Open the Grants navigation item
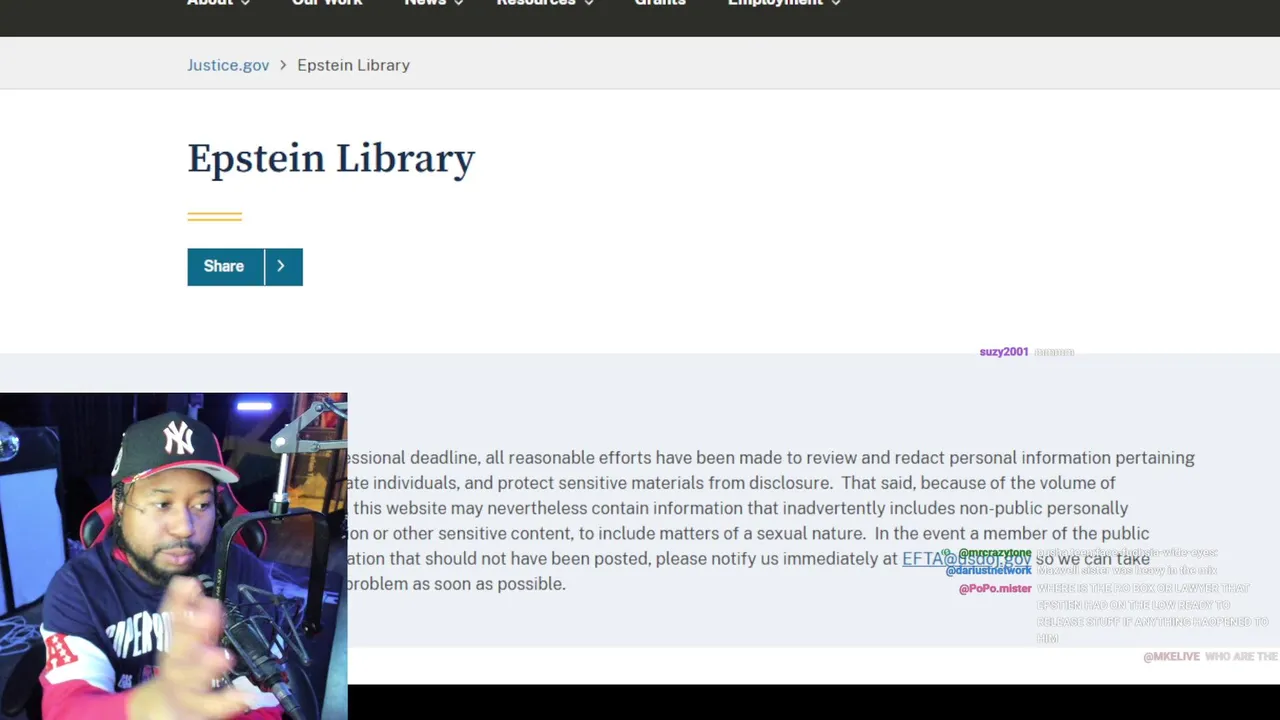Image resolution: width=1280 pixels, height=720 pixels. pos(660,3)
